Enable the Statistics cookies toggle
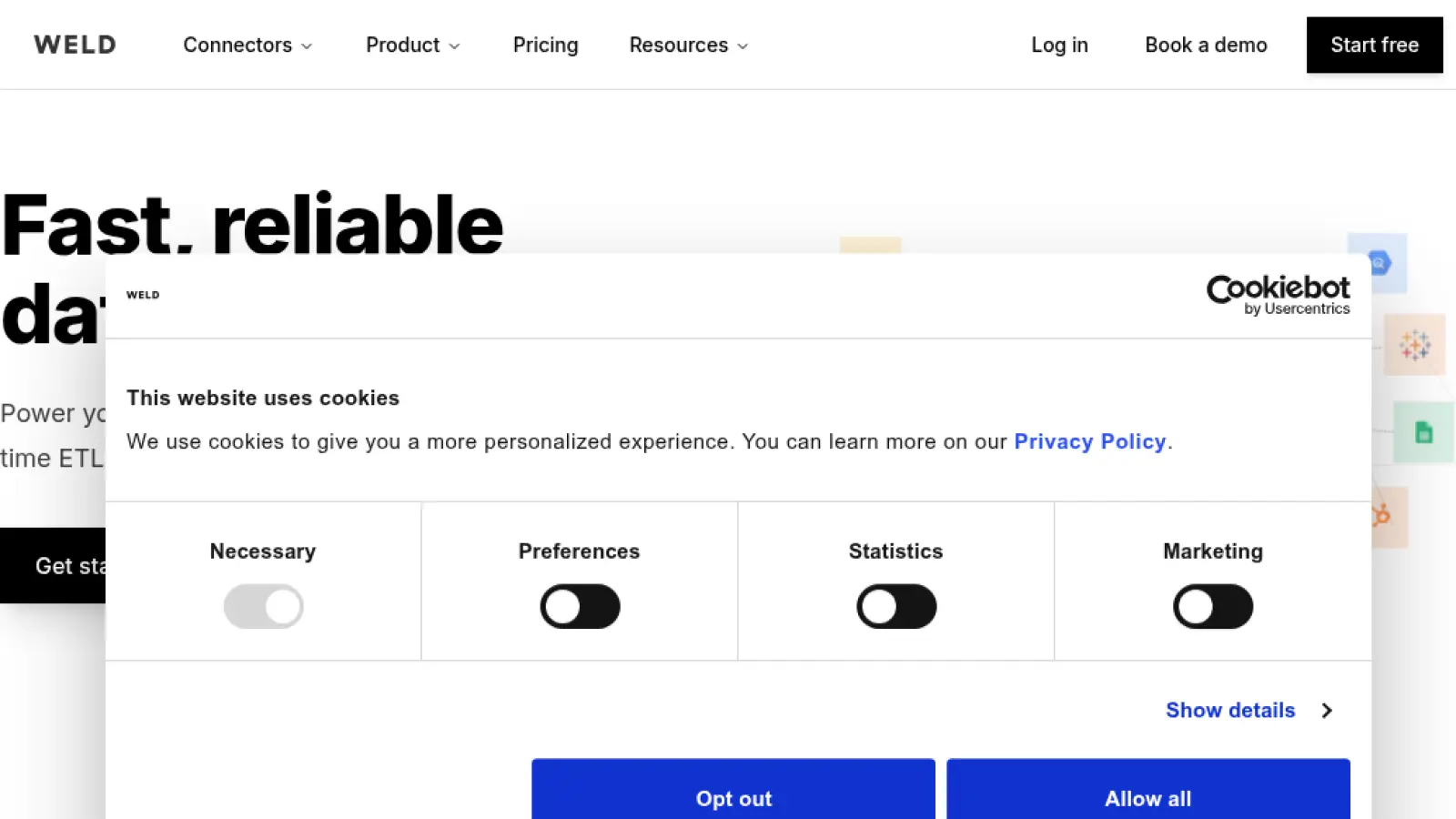The height and width of the screenshot is (819, 1456). (x=896, y=606)
